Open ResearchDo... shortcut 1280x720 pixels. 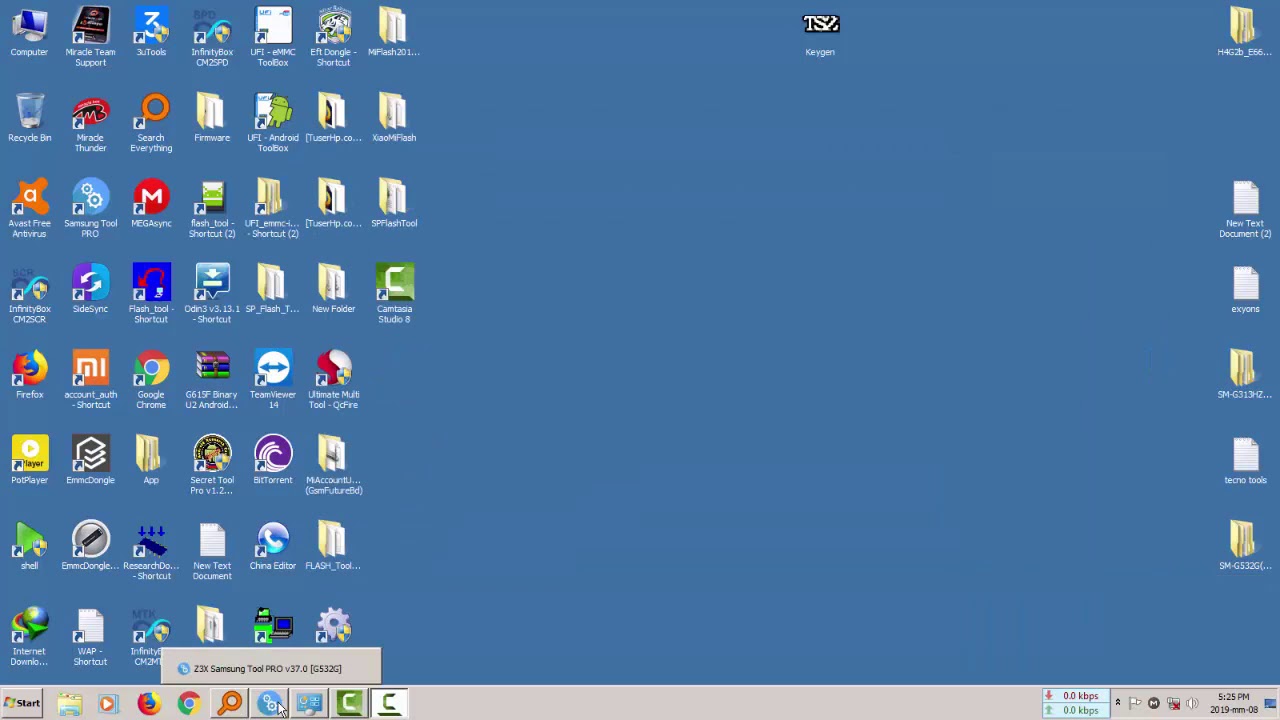click(151, 551)
